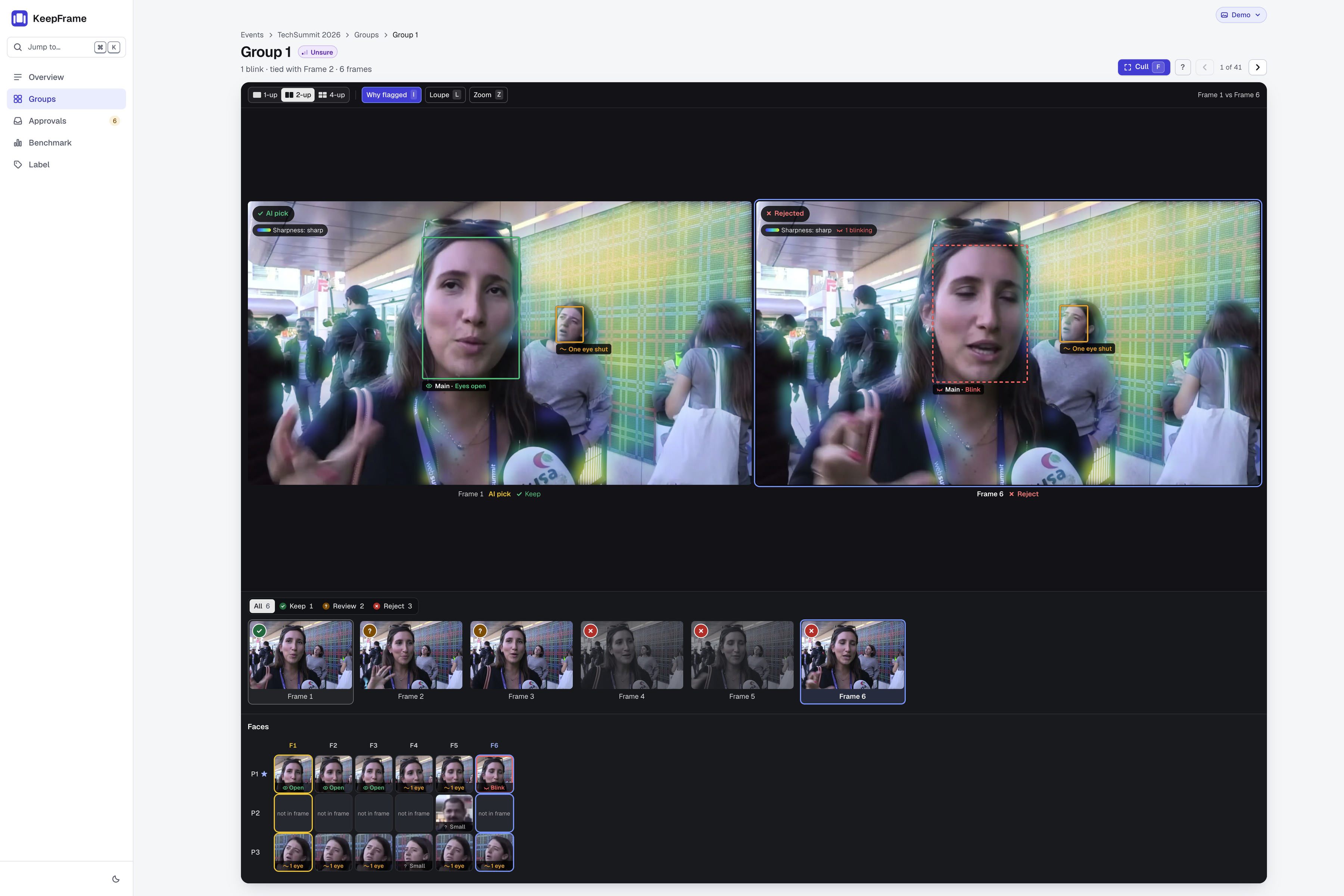Switch to 2-up view
This screenshot has height=896, width=1344.
pyautogui.click(x=298, y=95)
